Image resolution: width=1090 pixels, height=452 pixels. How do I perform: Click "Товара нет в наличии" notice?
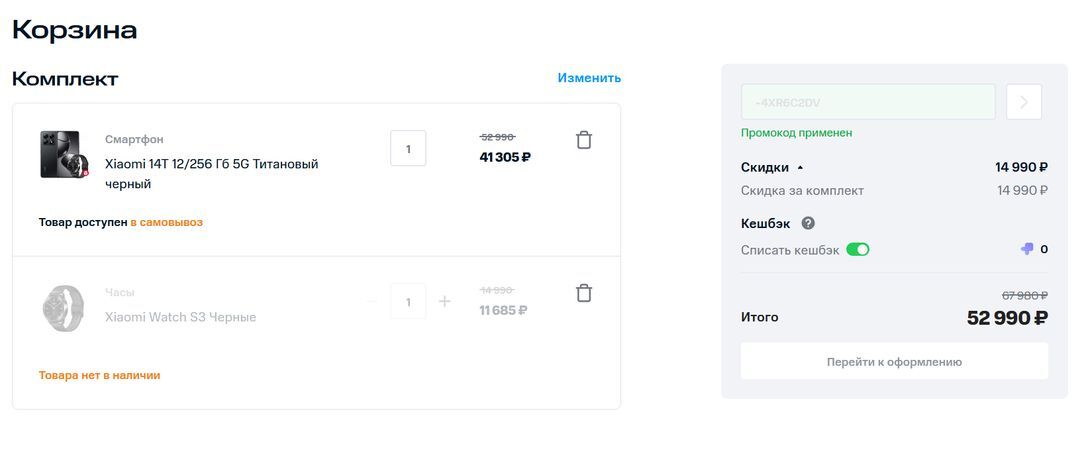tap(99, 376)
